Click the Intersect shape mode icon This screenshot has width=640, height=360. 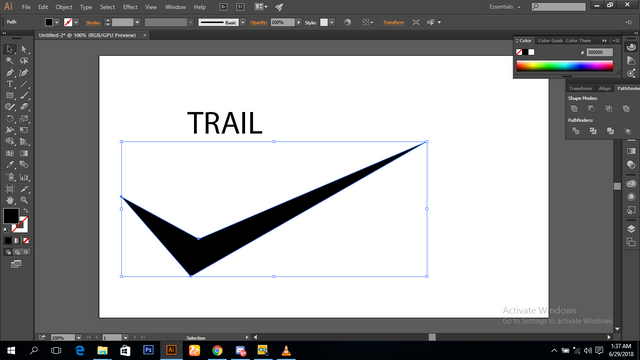point(609,109)
